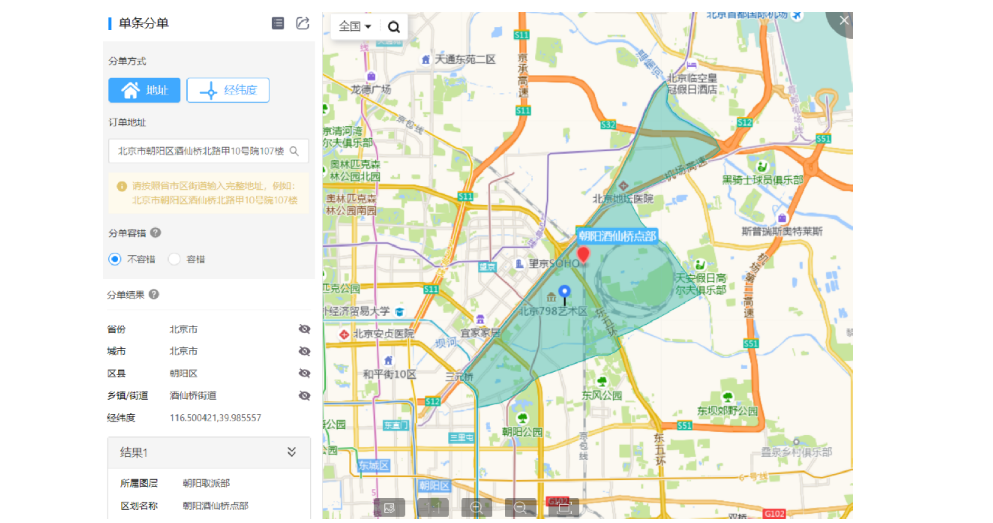Viewport: 993px width, 523px height.
Task: Click the fullscreen icon in bottom map toolbar
Action: (x=563, y=508)
